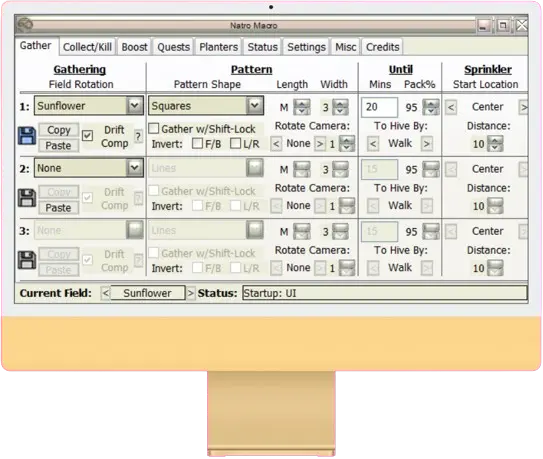
Task: Click the Natro Macro title bar app icon
Action: 25,25
